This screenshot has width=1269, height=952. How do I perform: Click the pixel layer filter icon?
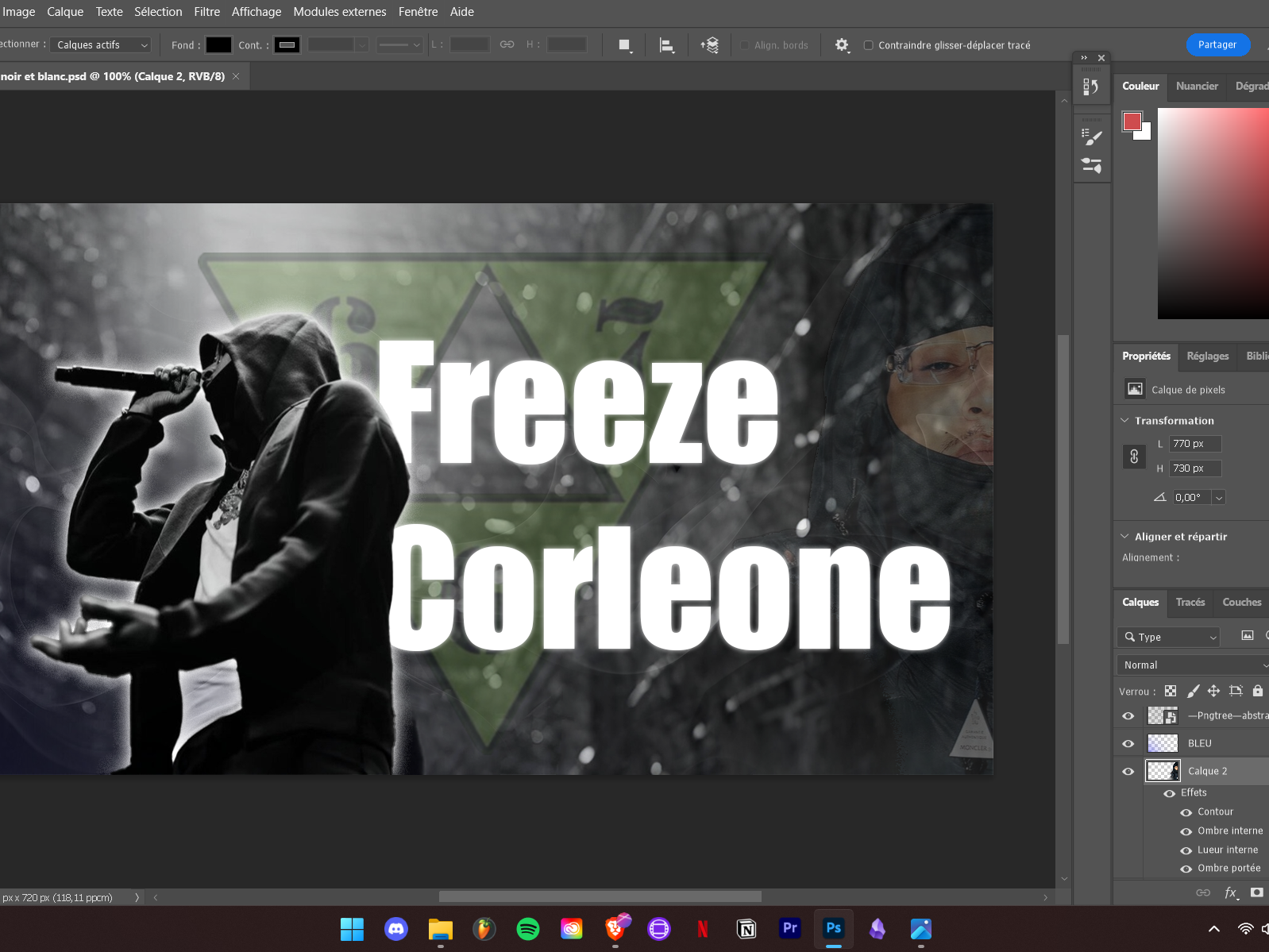(x=1248, y=636)
